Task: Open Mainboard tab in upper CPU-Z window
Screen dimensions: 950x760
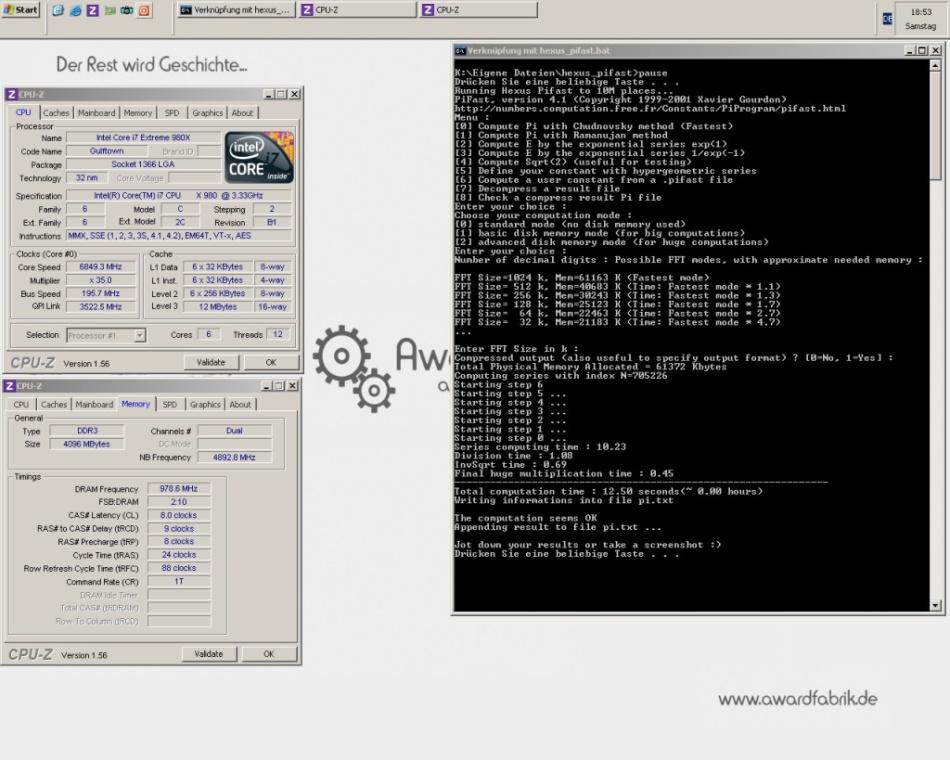Action: click(96, 113)
